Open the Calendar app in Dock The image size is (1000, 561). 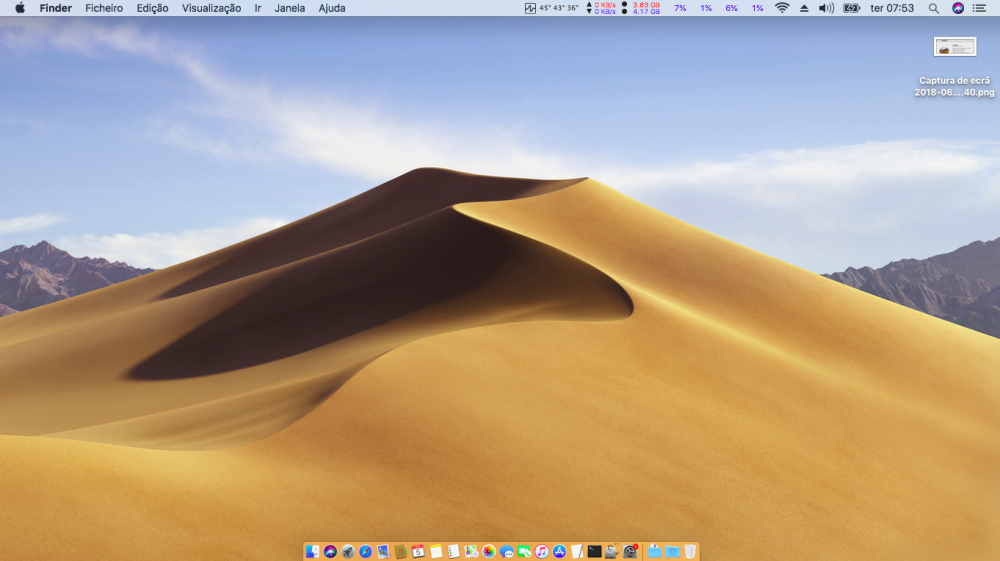point(418,551)
